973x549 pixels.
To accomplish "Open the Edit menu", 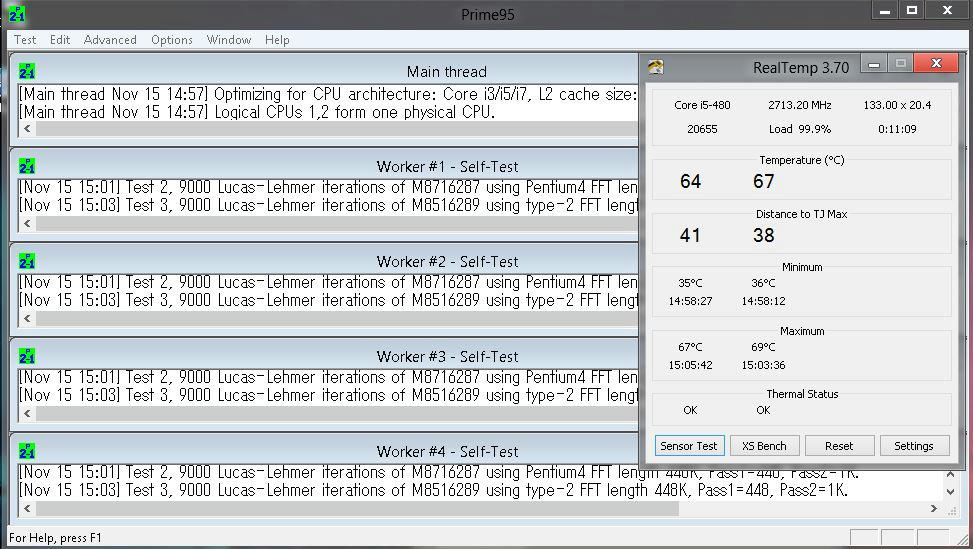I will click(60, 40).
